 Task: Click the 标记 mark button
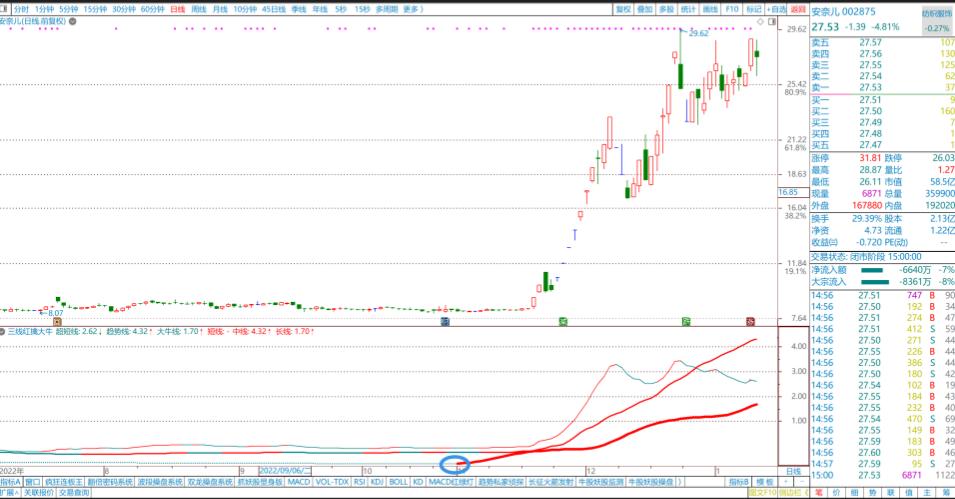coord(754,9)
